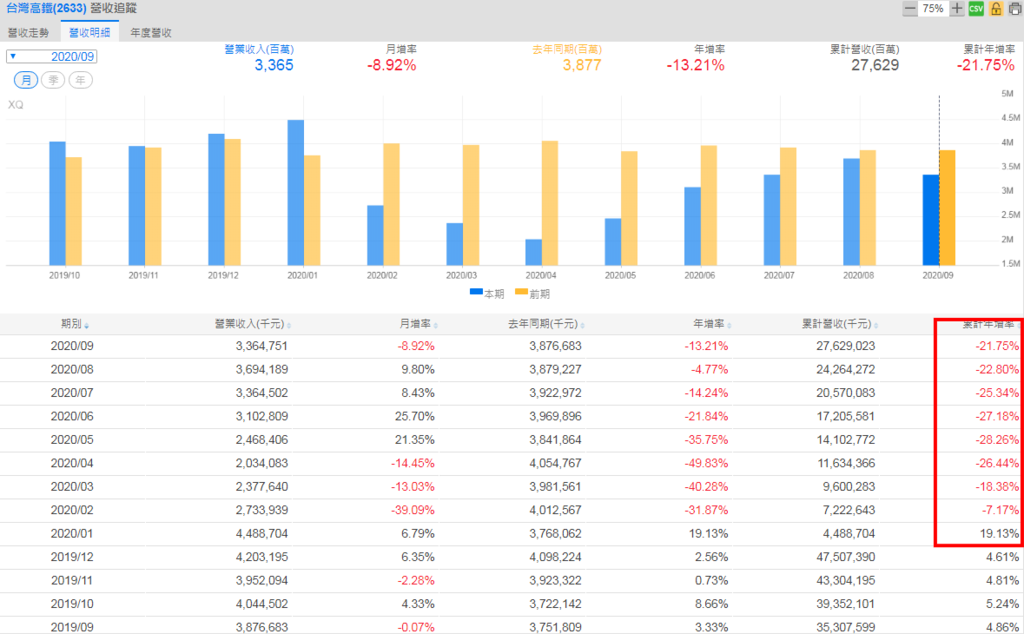
Task: Switch to the 年度營收 tab
Action: tap(151, 33)
